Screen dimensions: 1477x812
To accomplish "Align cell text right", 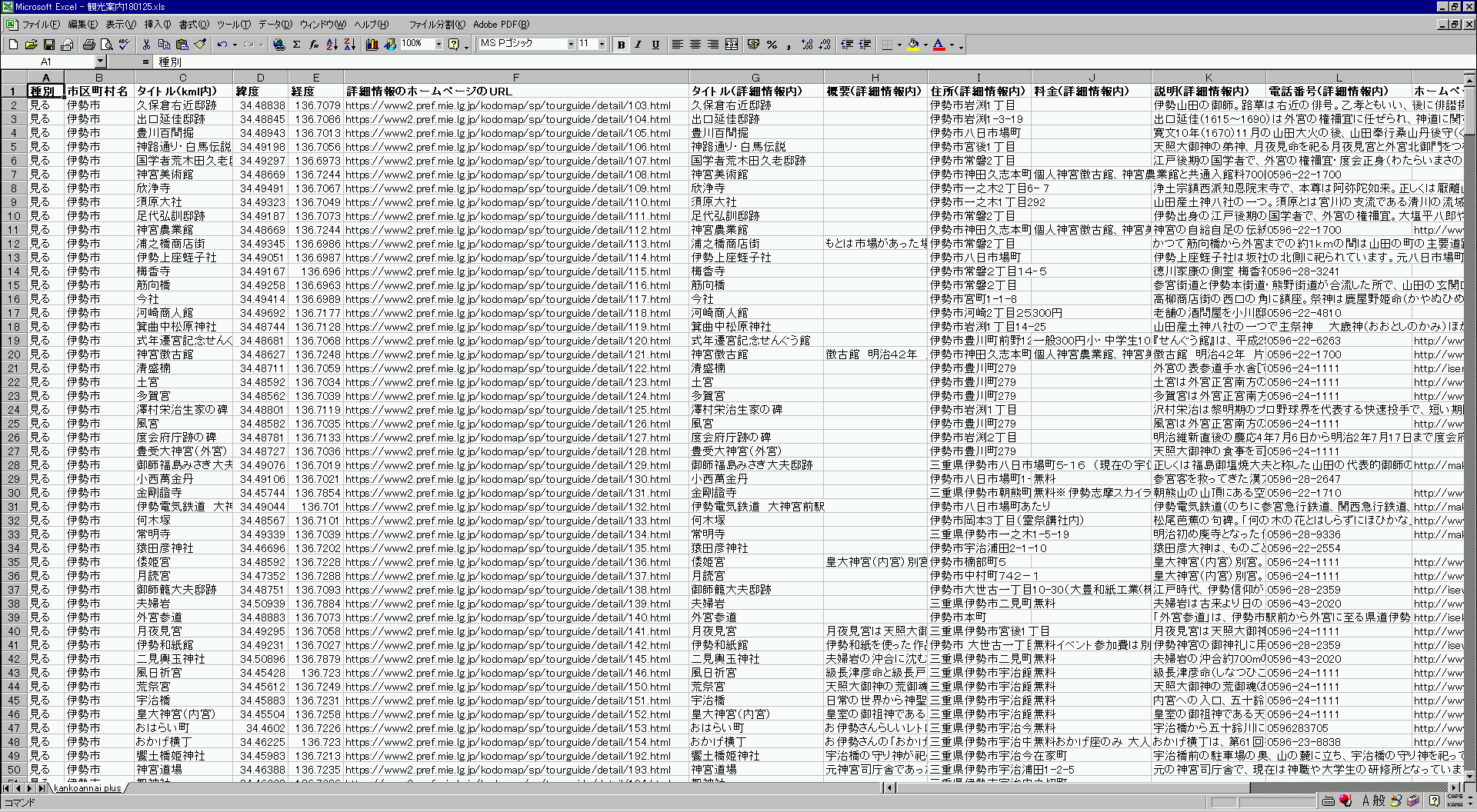I will point(713,45).
